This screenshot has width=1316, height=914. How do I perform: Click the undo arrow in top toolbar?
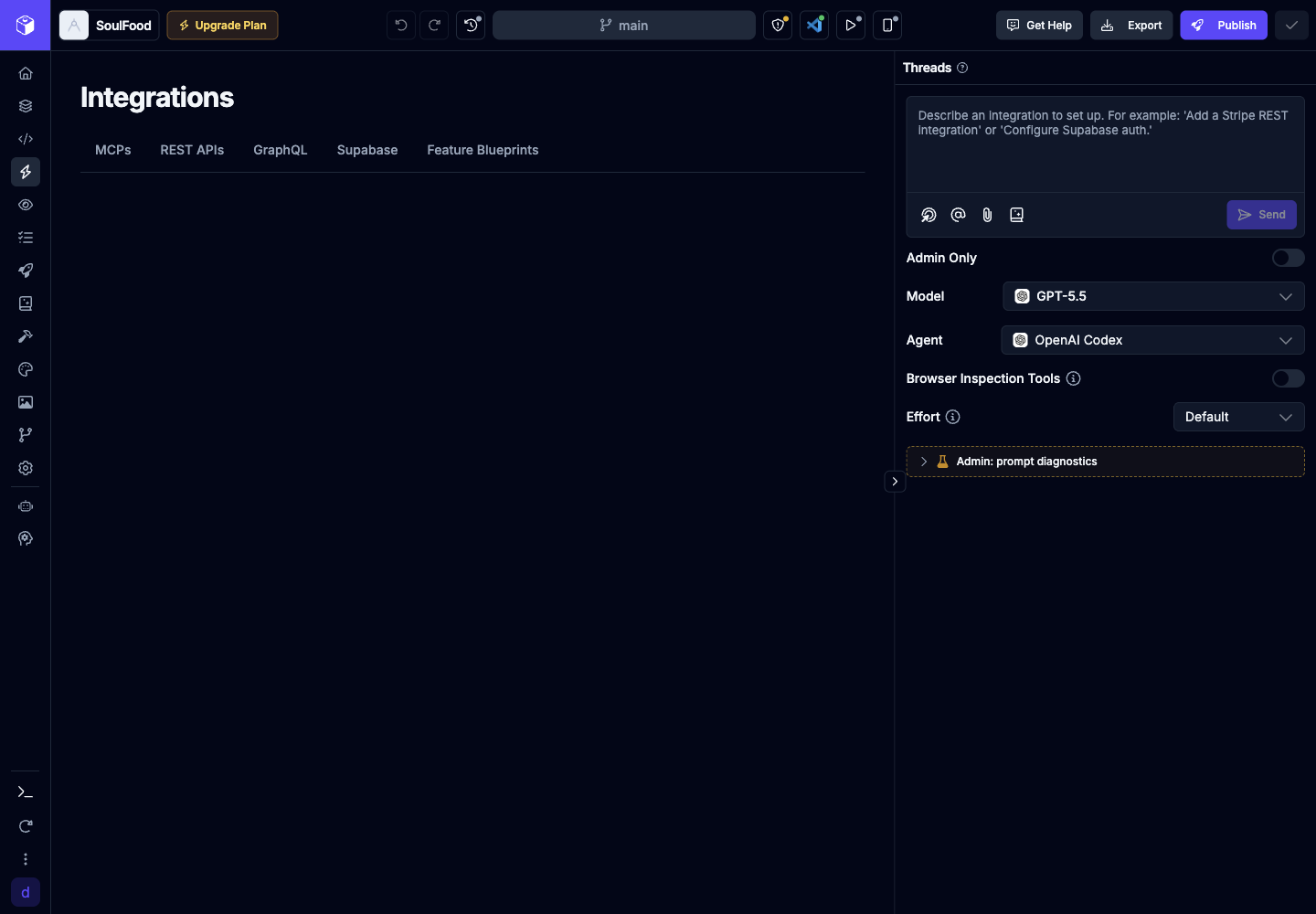(401, 26)
